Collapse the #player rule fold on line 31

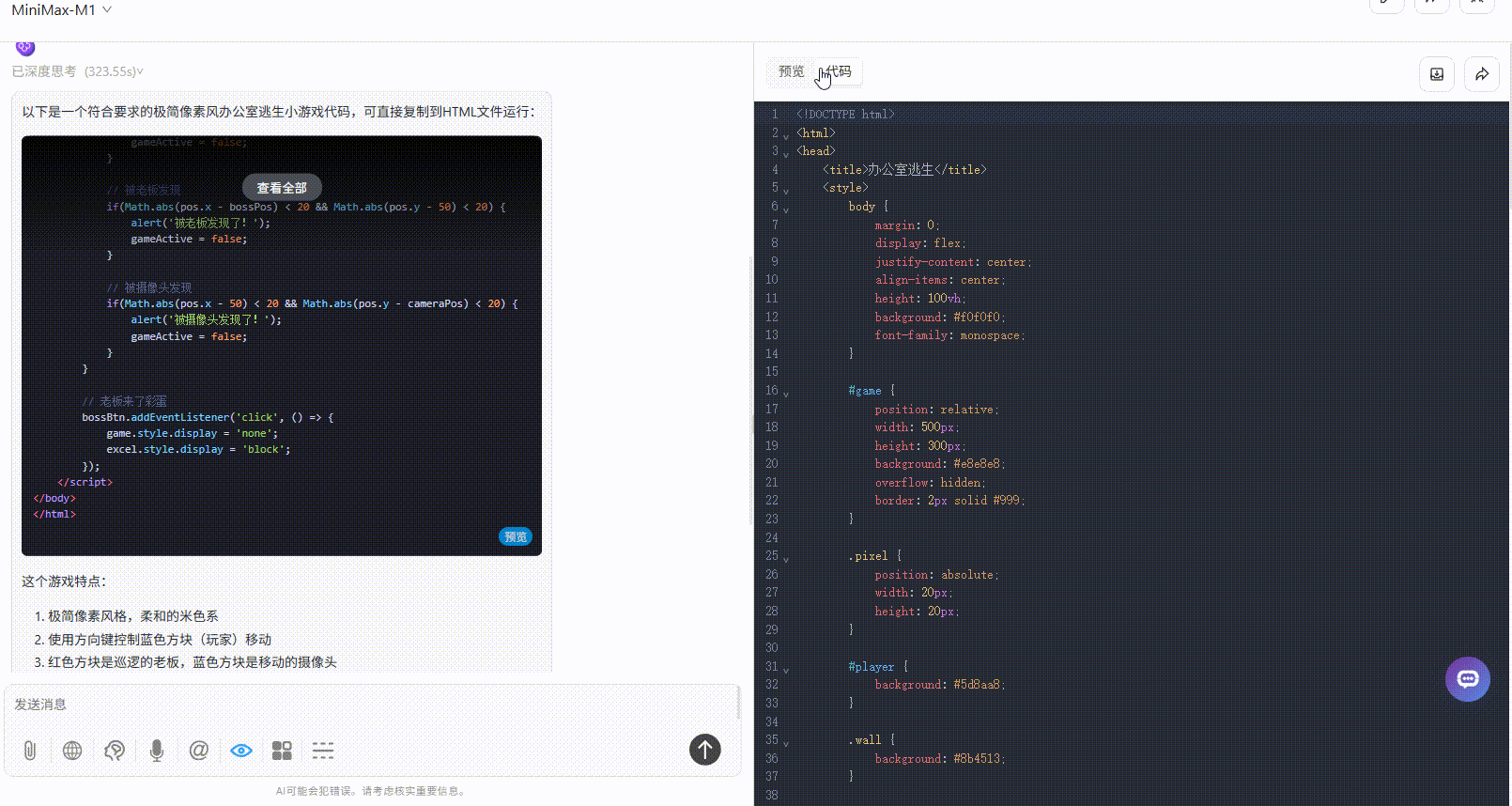[786, 669]
